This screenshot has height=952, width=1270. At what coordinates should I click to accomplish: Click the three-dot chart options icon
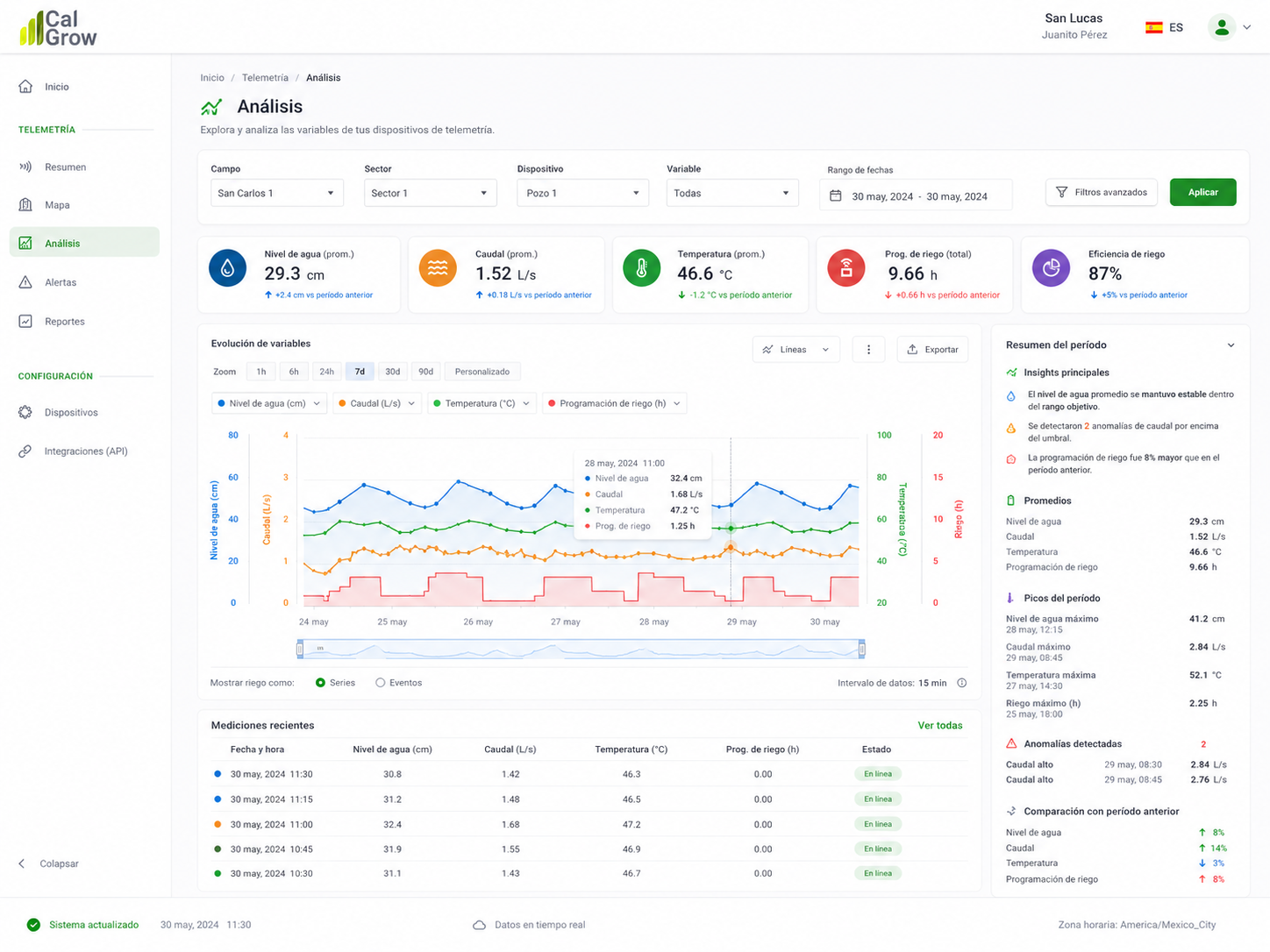click(x=868, y=350)
